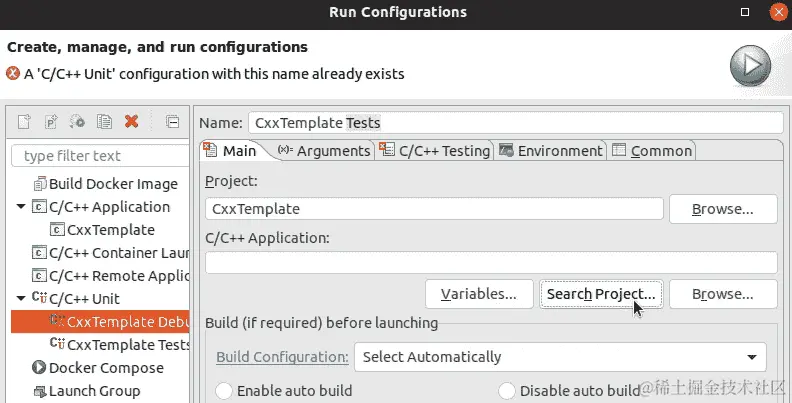Click the Variables... button
This screenshot has height=403, width=792.
[x=479, y=294]
